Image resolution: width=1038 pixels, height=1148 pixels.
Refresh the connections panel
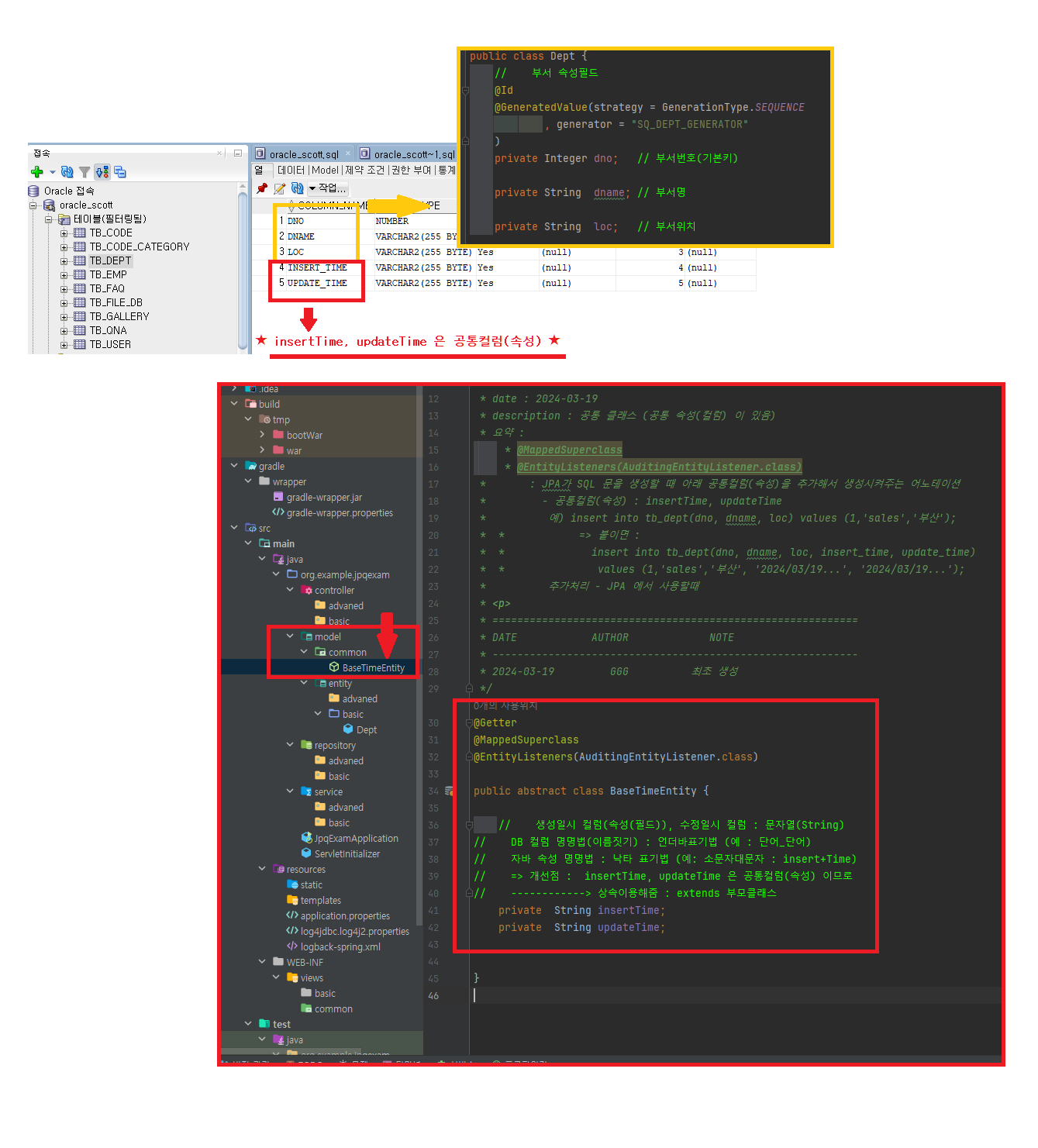click(67, 171)
